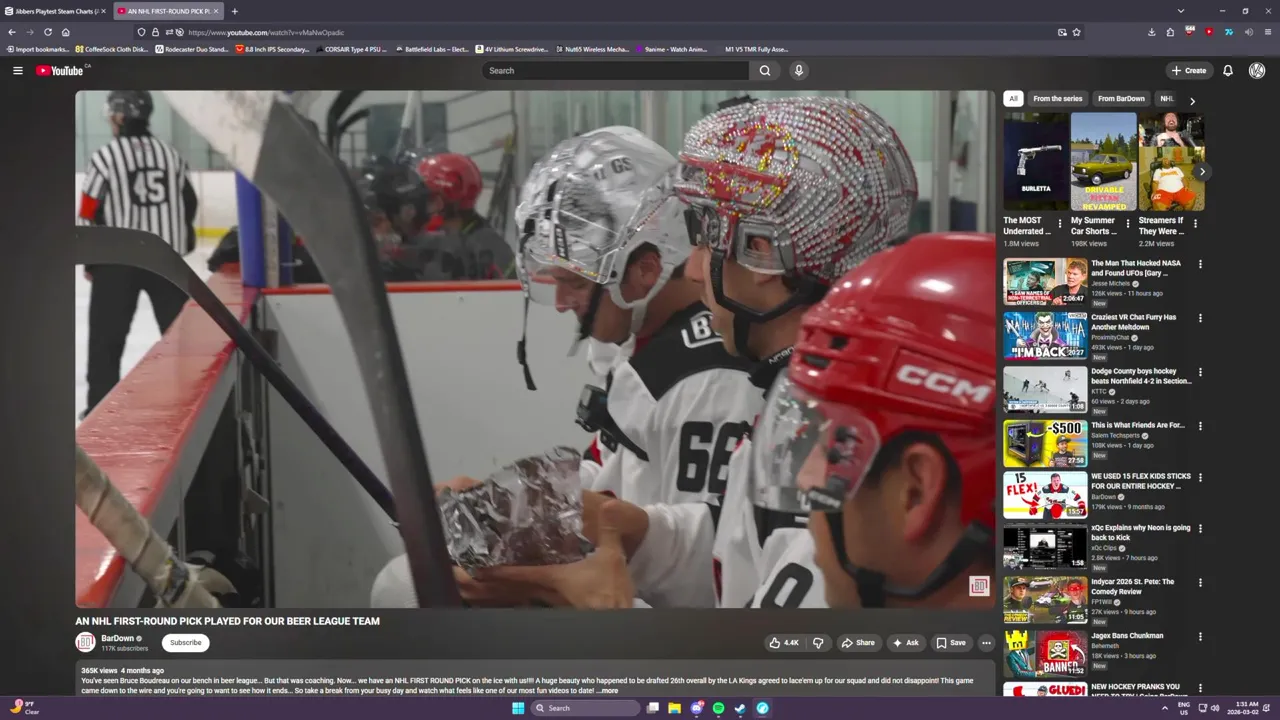Image resolution: width=1280 pixels, height=720 pixels.
Task: Select the All filter chip
Action: pos(1013,99)
